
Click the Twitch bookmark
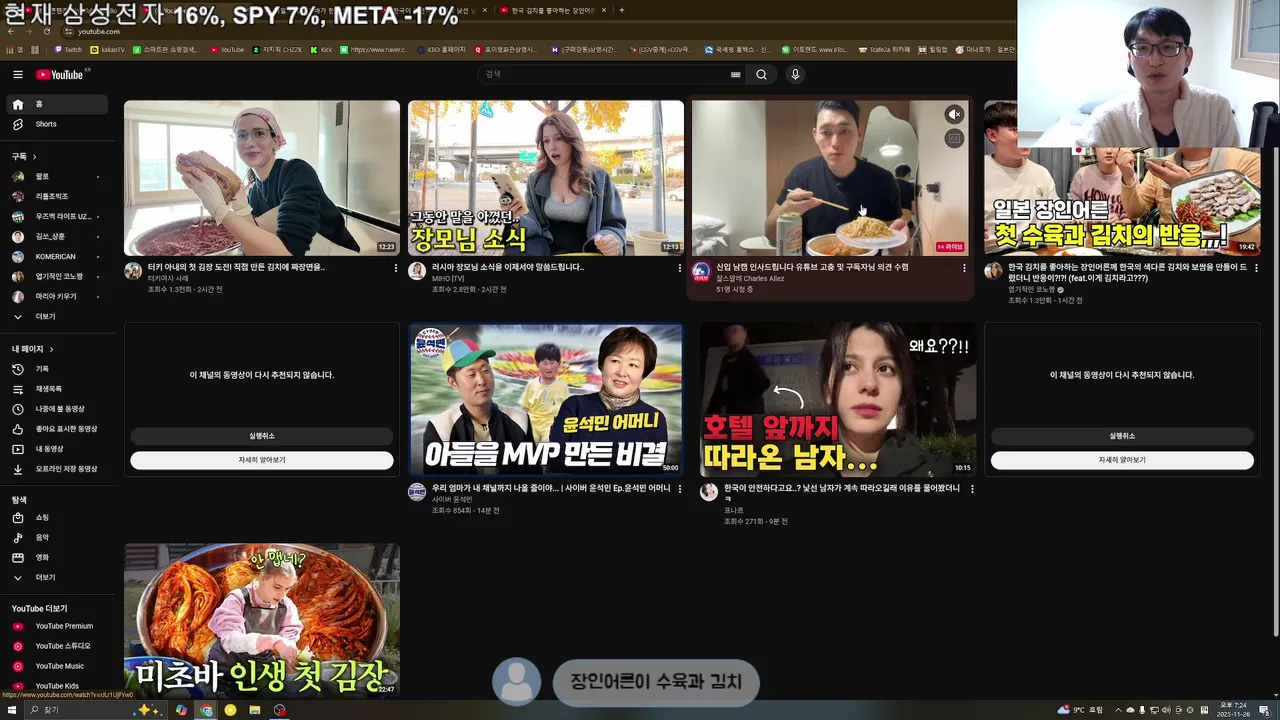tap(68, 49)
